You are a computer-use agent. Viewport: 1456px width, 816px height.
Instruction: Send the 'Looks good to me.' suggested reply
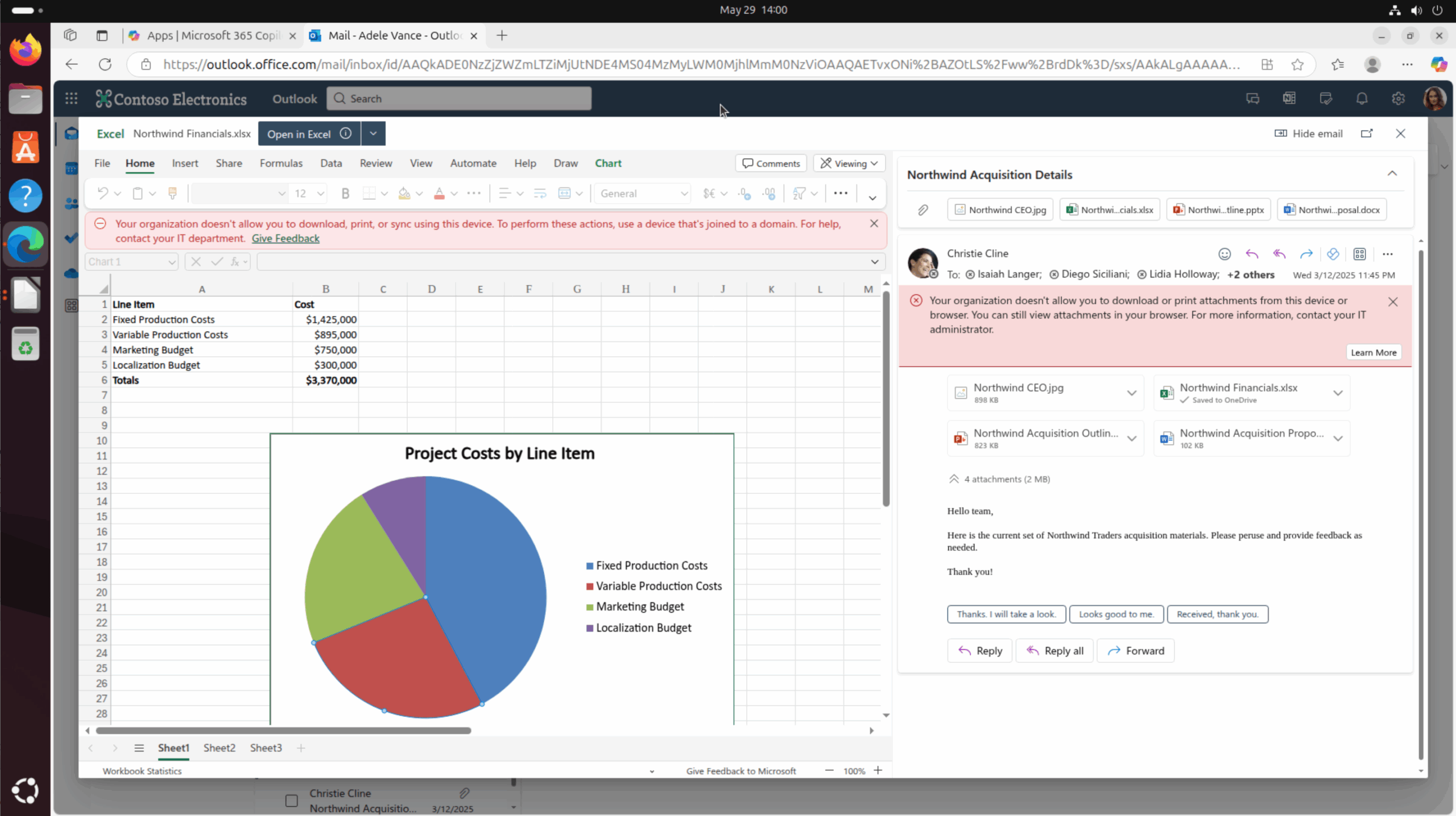pos(1116,614)
